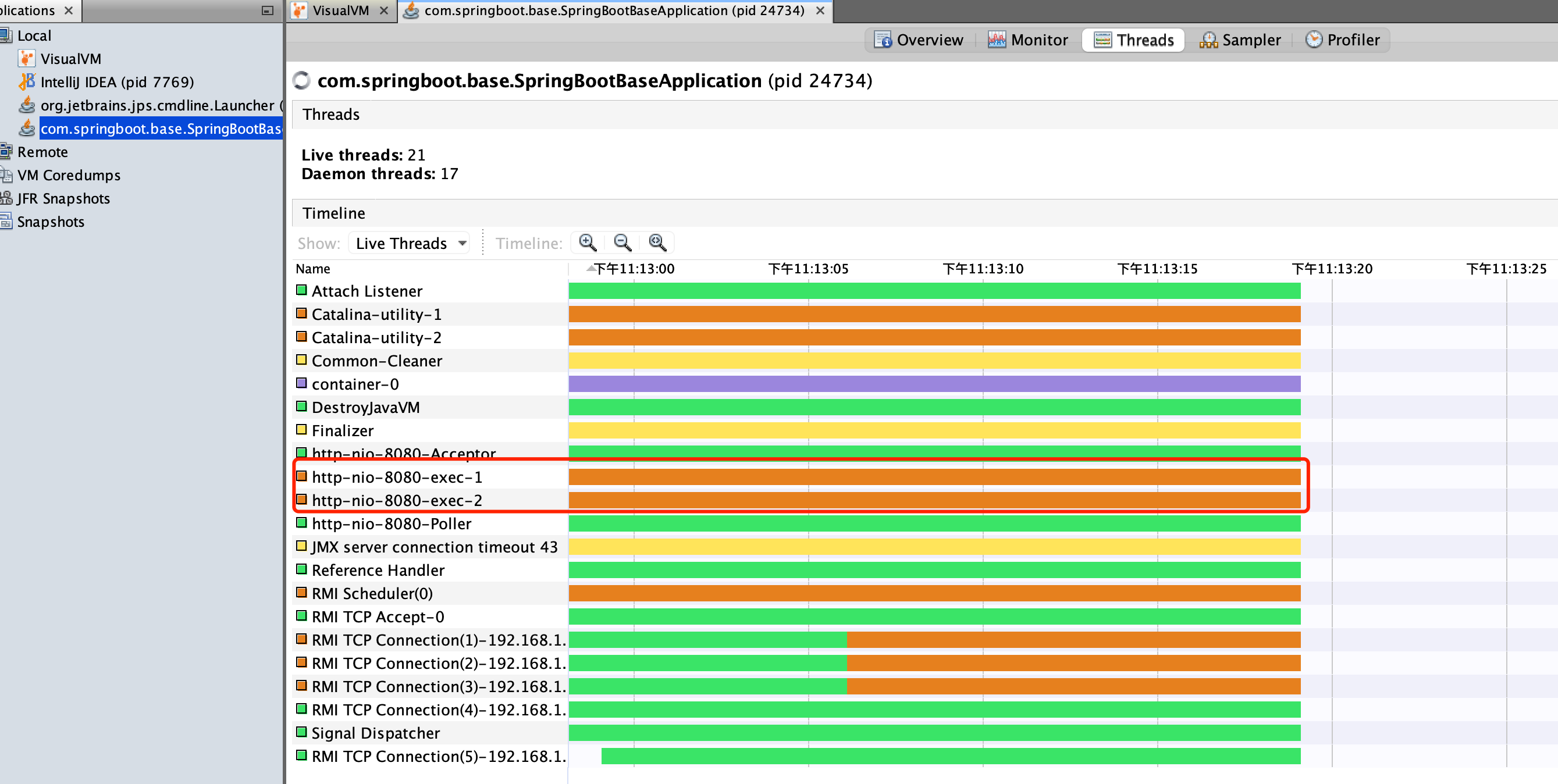Select org.jetbrains.jps.cmdline.Launcher entry
Viewport: 1558px width, 784px height.
click(162, 105)
